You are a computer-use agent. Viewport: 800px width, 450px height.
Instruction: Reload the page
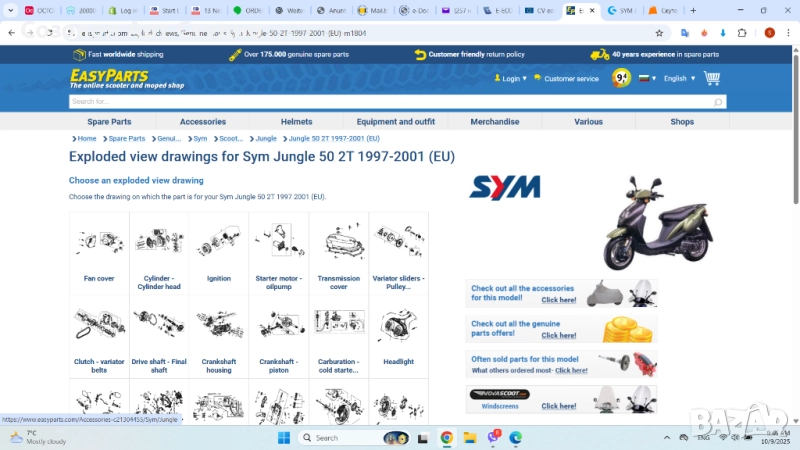(49, 33)
